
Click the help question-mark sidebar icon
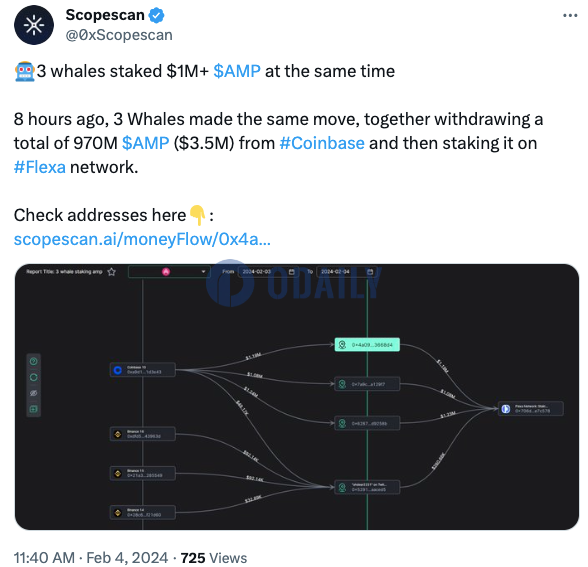pyautogui.click(x=33, y=362)
